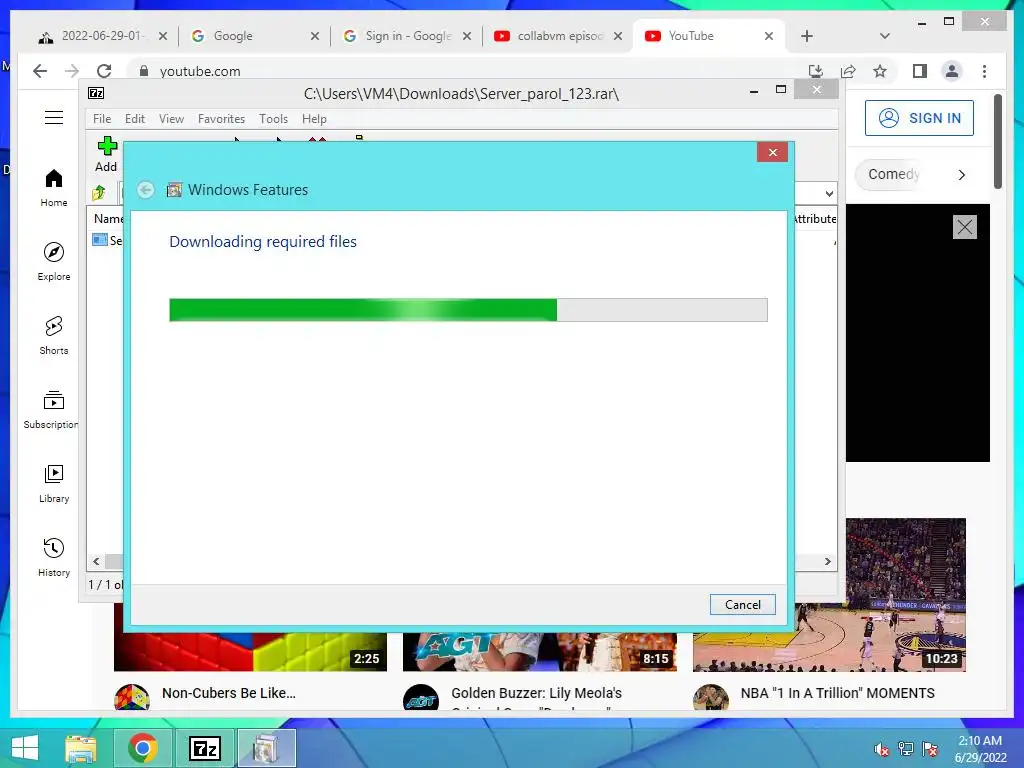Switch to Chrome from the taskbar

pos(142,748)
